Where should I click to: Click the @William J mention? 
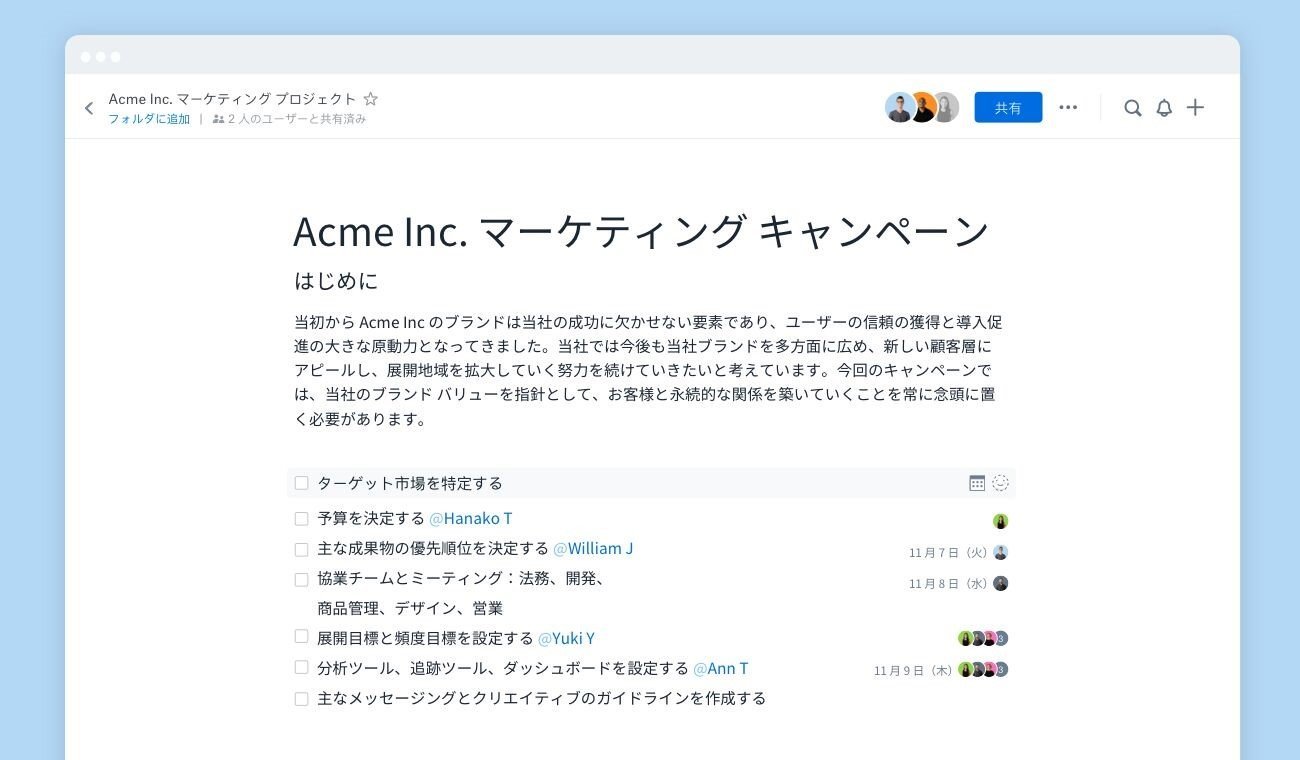coord(593,548)
